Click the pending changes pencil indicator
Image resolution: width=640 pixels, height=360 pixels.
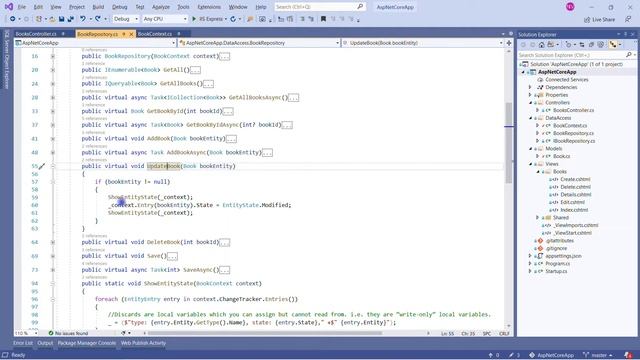point(514,355)
